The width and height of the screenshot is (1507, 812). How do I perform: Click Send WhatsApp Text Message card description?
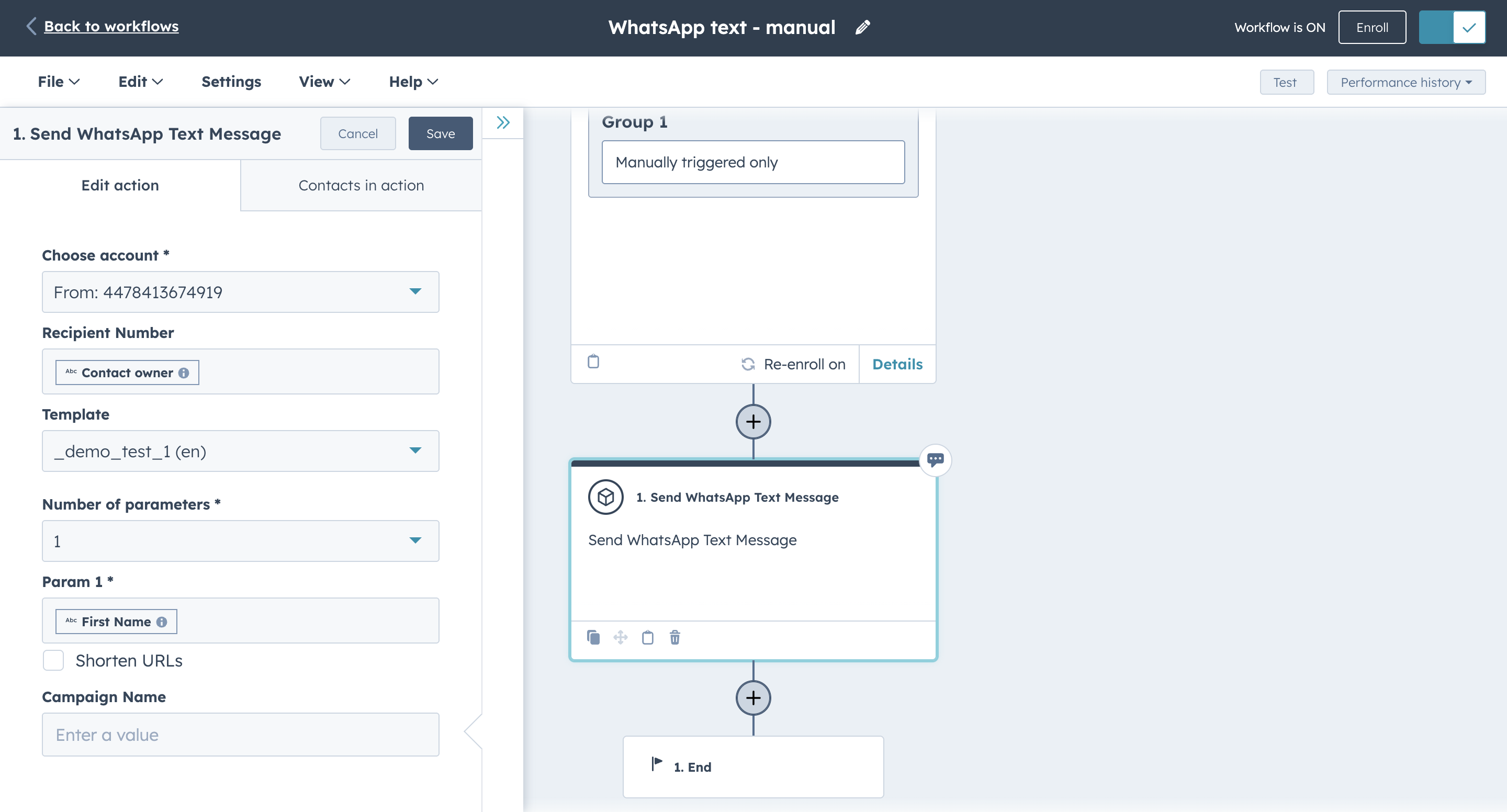pos(692,540)
